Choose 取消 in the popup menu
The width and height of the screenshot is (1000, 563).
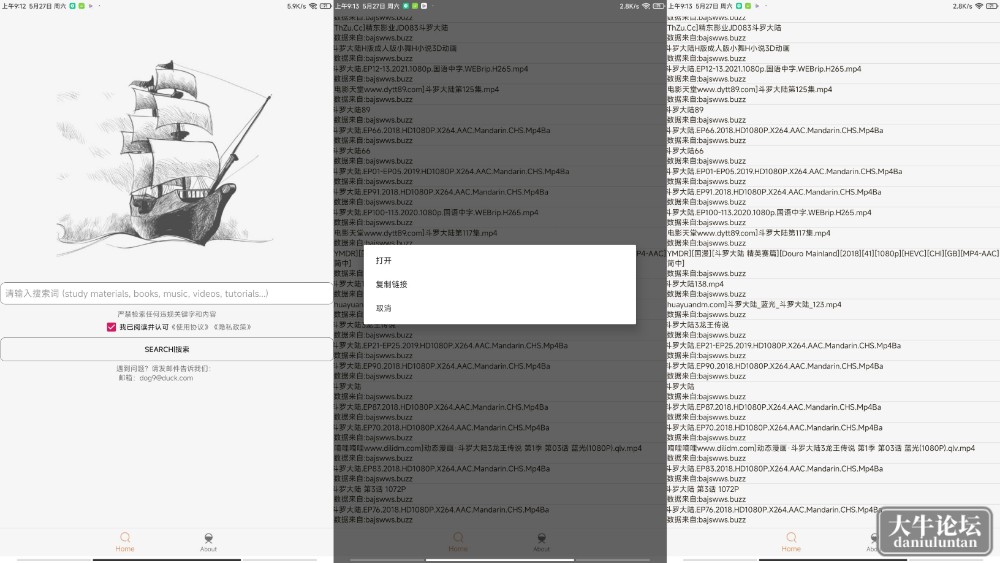500,308
